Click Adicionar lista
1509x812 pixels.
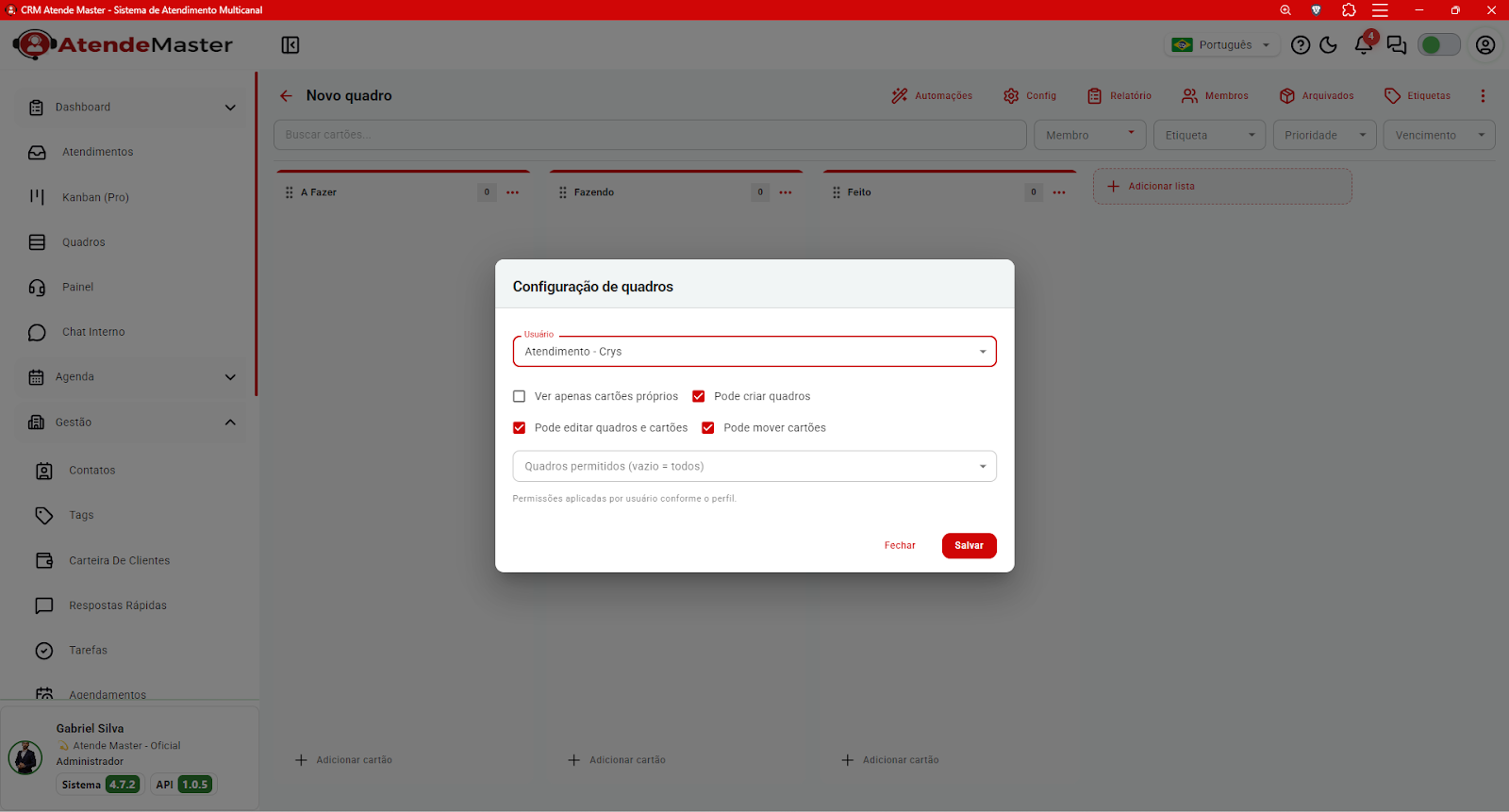point(1222,187)
